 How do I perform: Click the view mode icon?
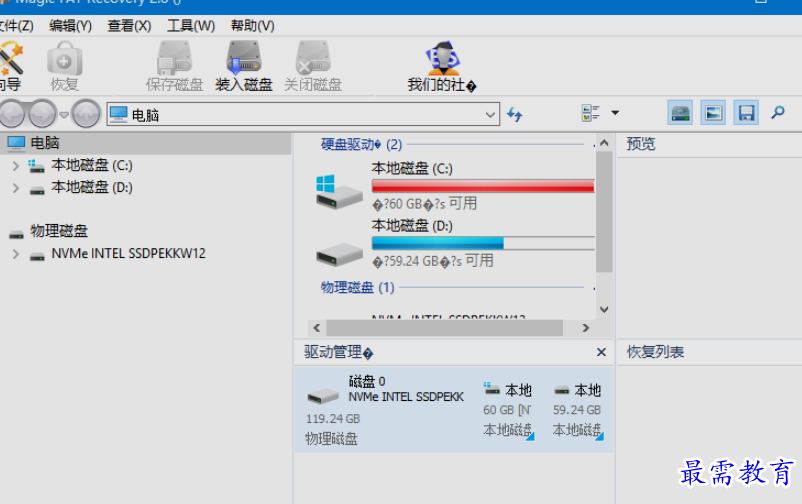[591, 113]
